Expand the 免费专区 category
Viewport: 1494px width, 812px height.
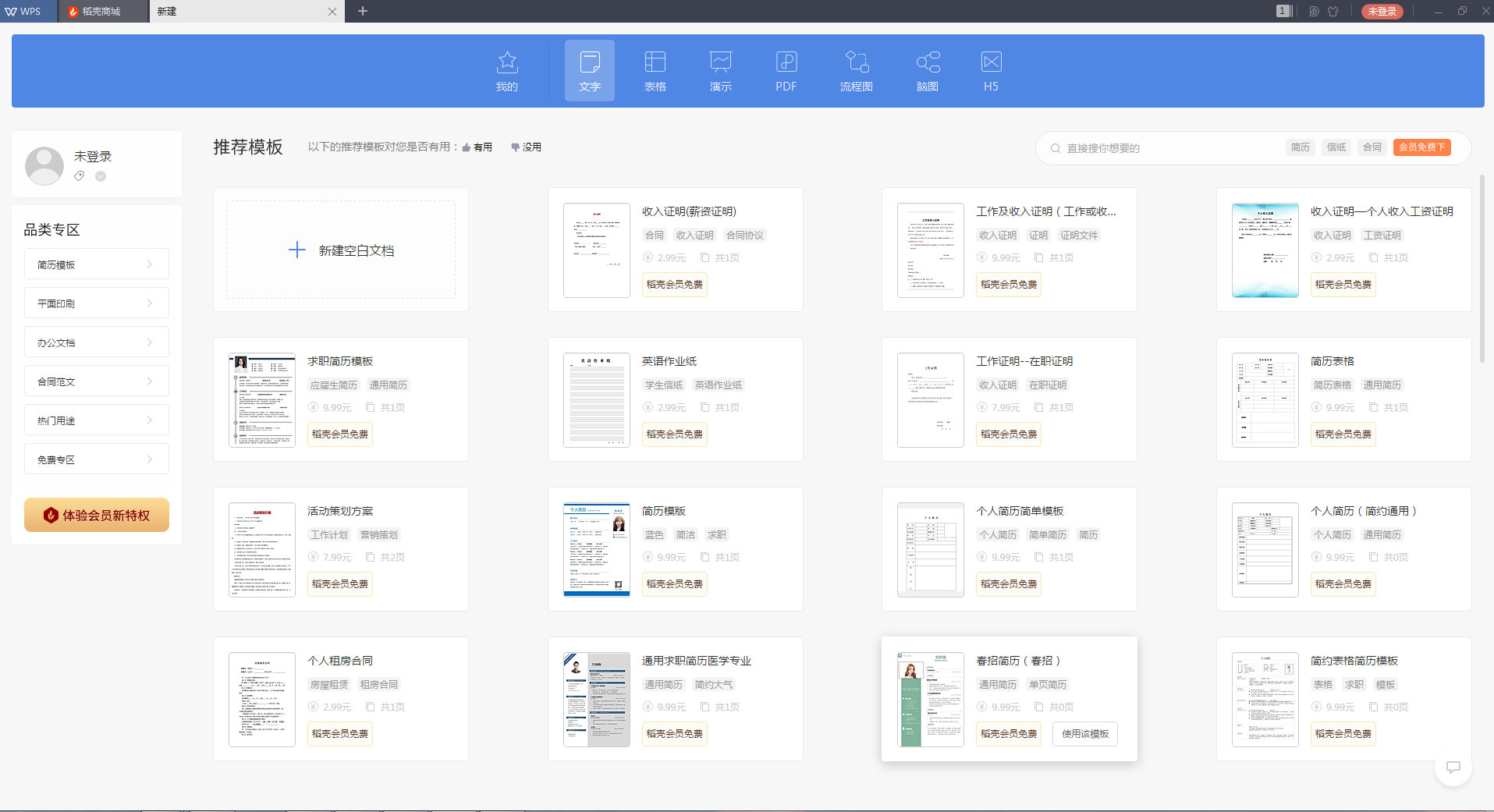97,459
